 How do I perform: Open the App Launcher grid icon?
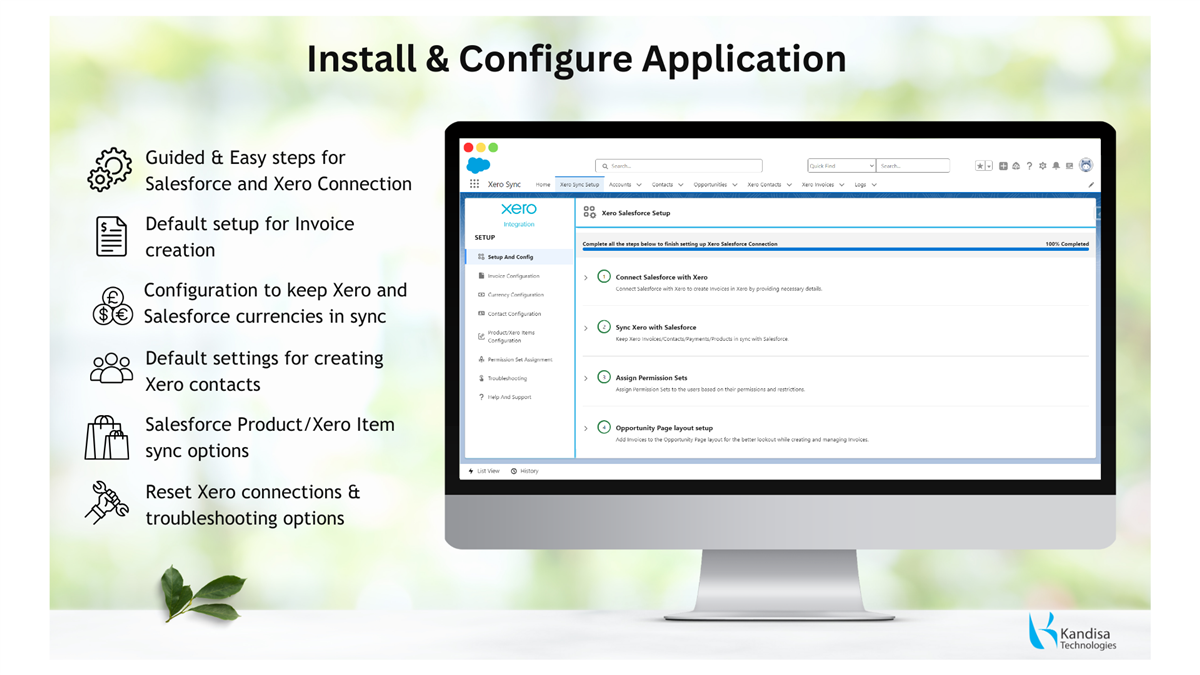(474, 185)
